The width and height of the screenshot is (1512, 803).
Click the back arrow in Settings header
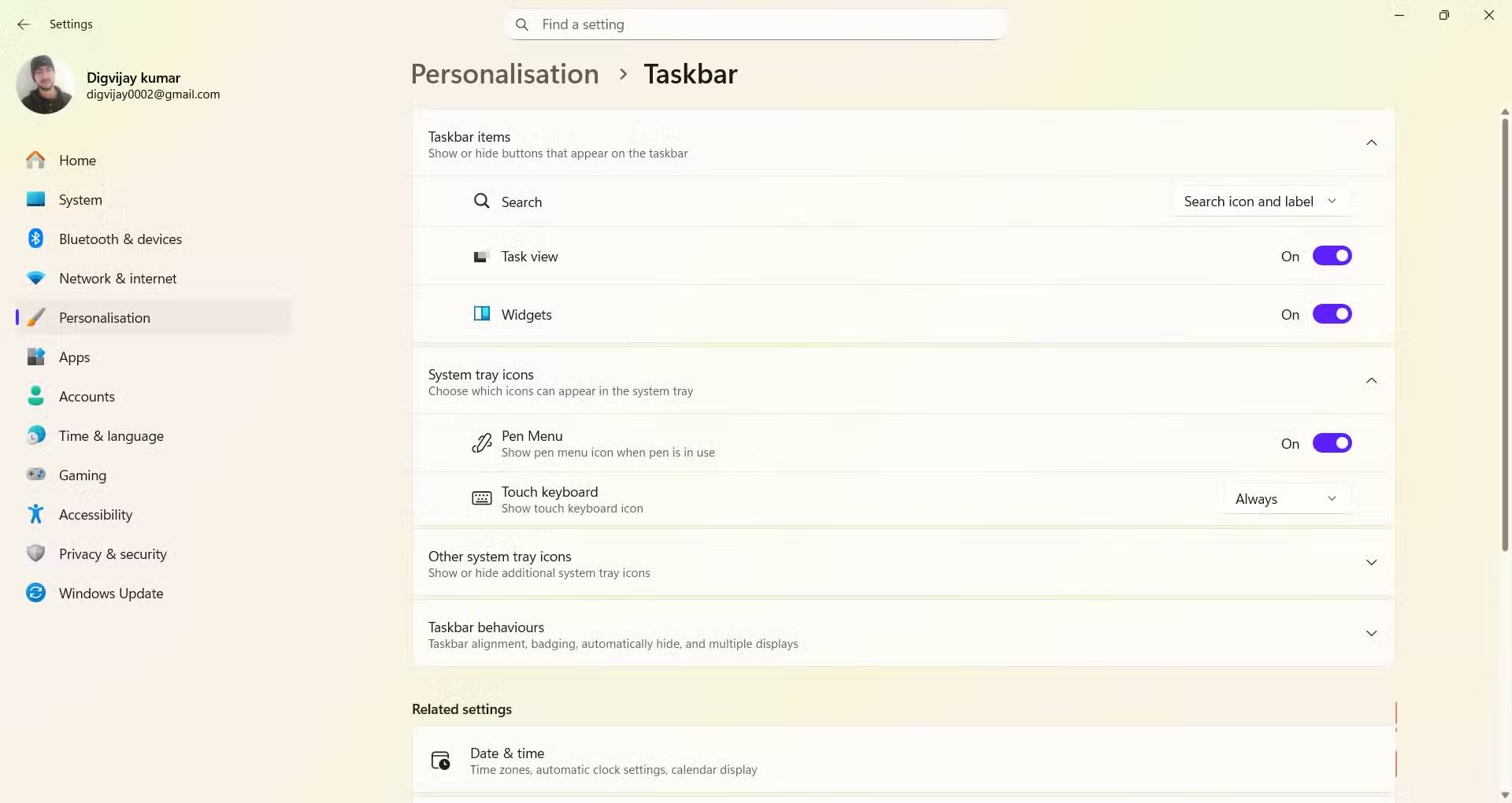click(24, 24)
